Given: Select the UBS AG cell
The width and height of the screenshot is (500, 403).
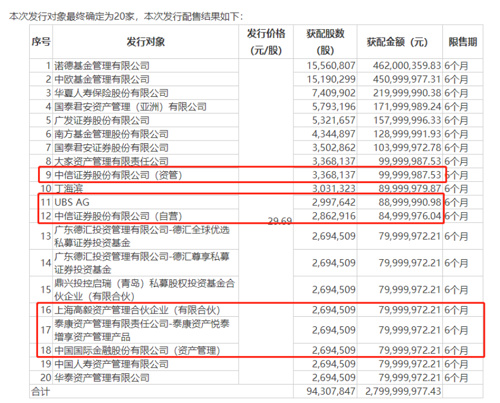Looking at the screenshot, I should coord(72,202).
